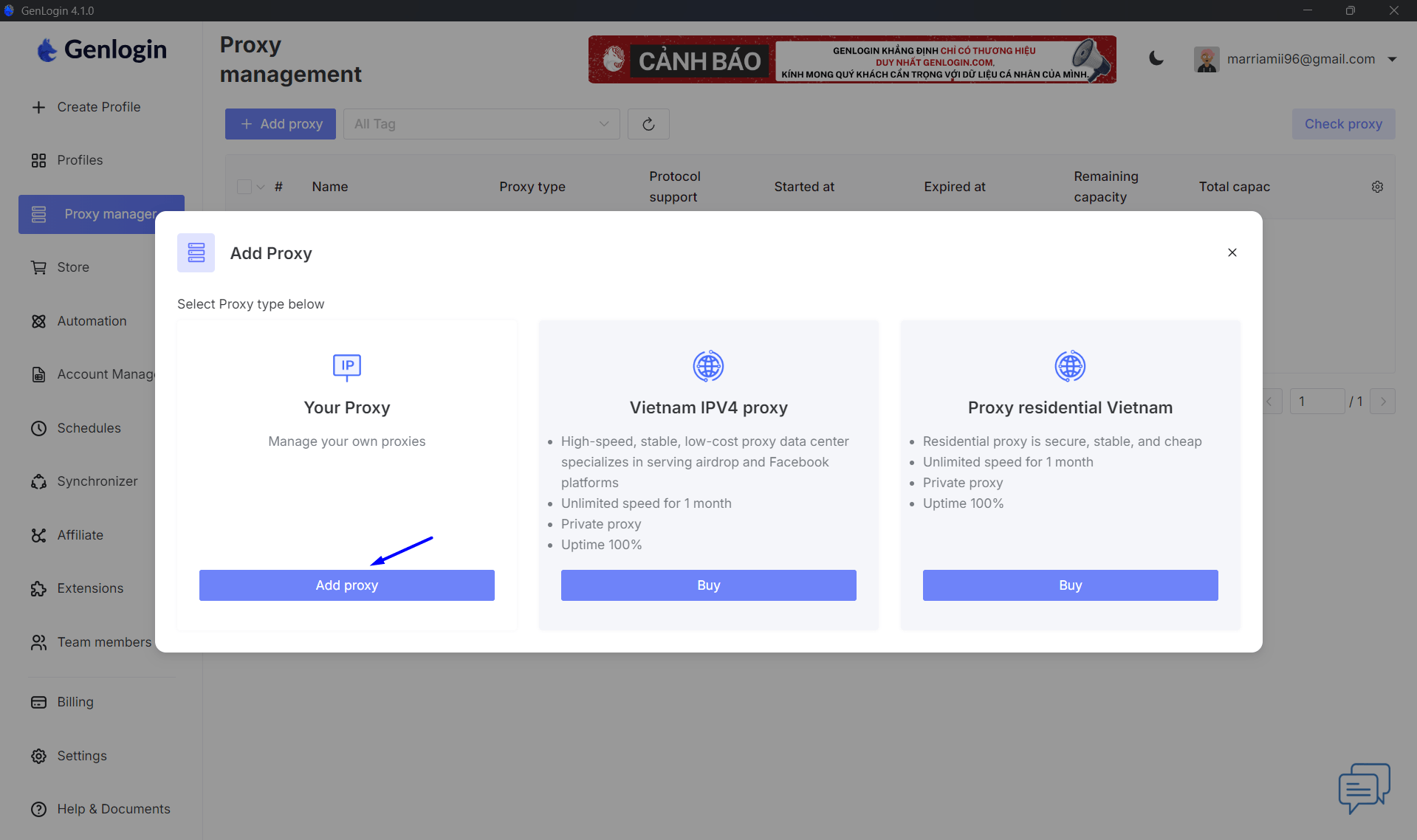Expand the selection chevron beside header checkbox
1417x840 pixels.
click(261, 187)
